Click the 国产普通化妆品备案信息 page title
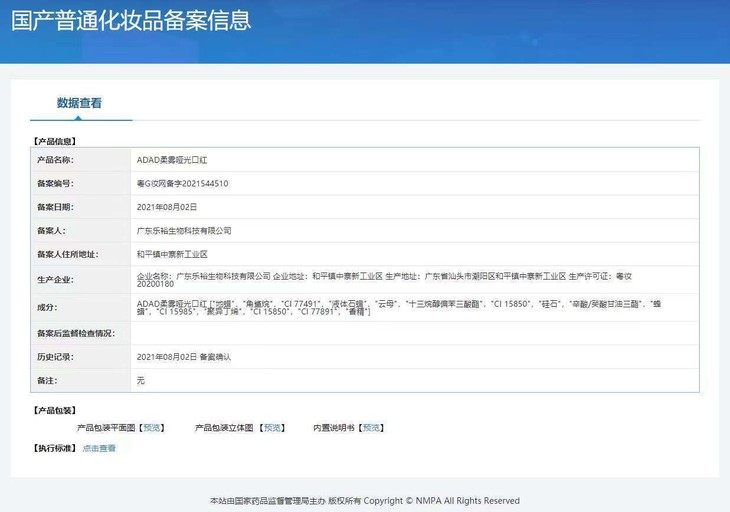Screen dimensions: 730x512 pos(131,20)
